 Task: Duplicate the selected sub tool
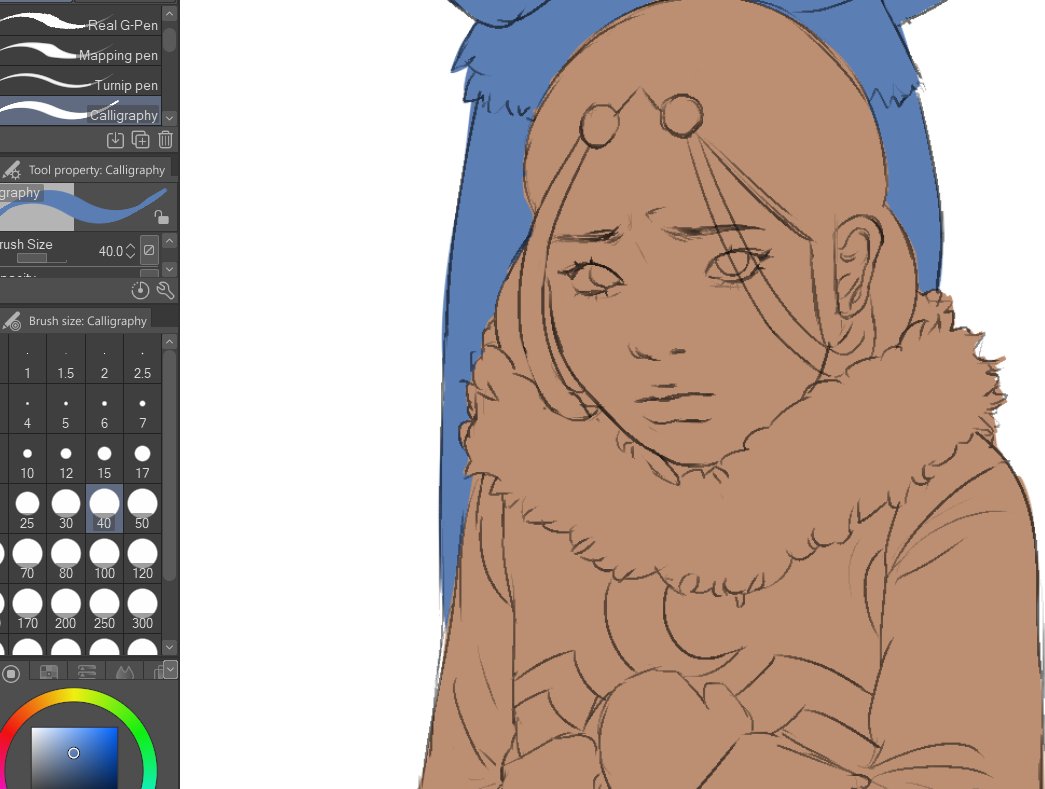coord(141,140)
